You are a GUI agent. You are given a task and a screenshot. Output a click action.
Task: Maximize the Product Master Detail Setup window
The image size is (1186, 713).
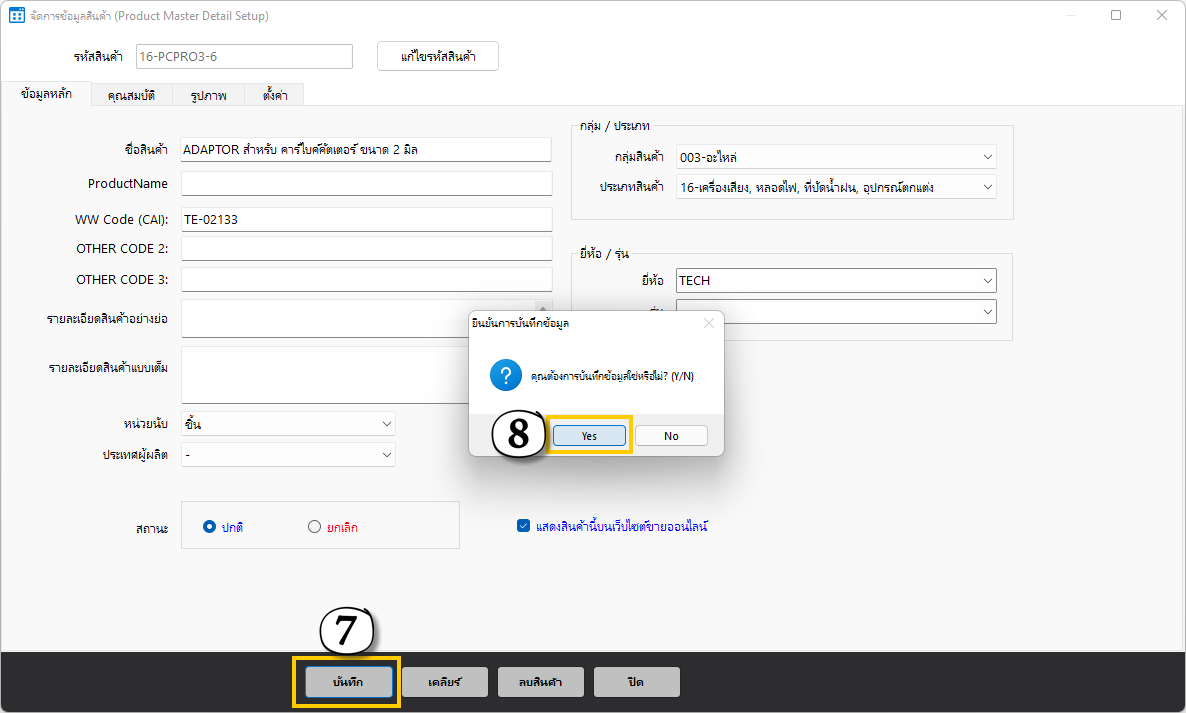pos(1116,16)
